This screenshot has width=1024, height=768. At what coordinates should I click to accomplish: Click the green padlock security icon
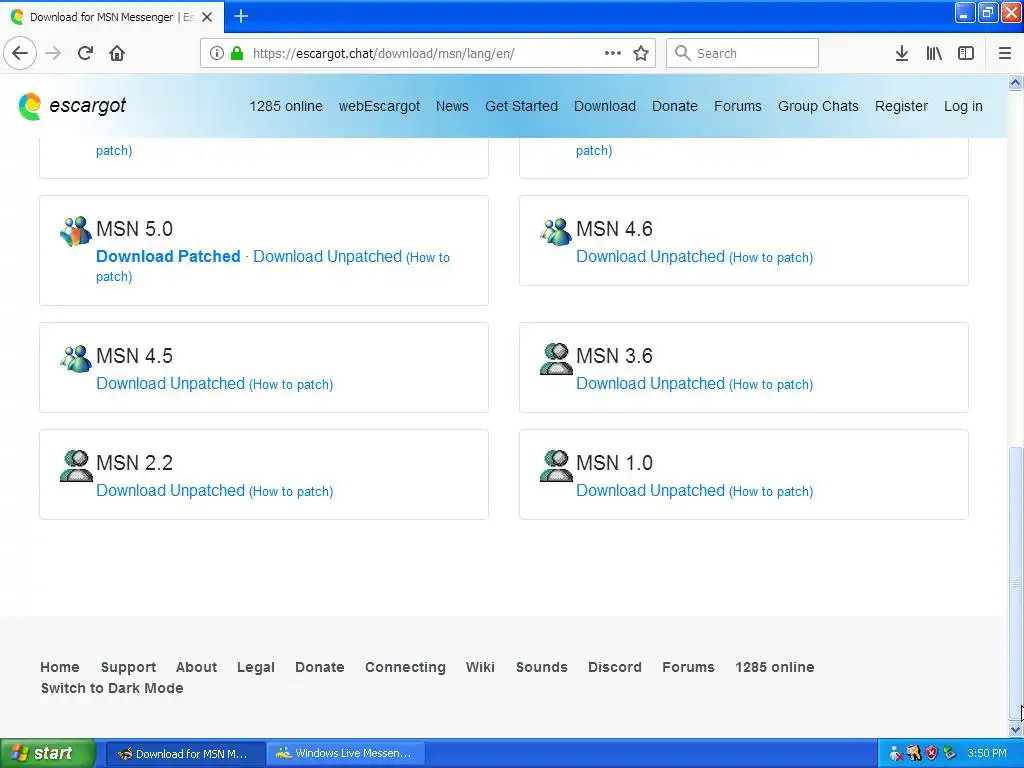click(x=237, y=53)
